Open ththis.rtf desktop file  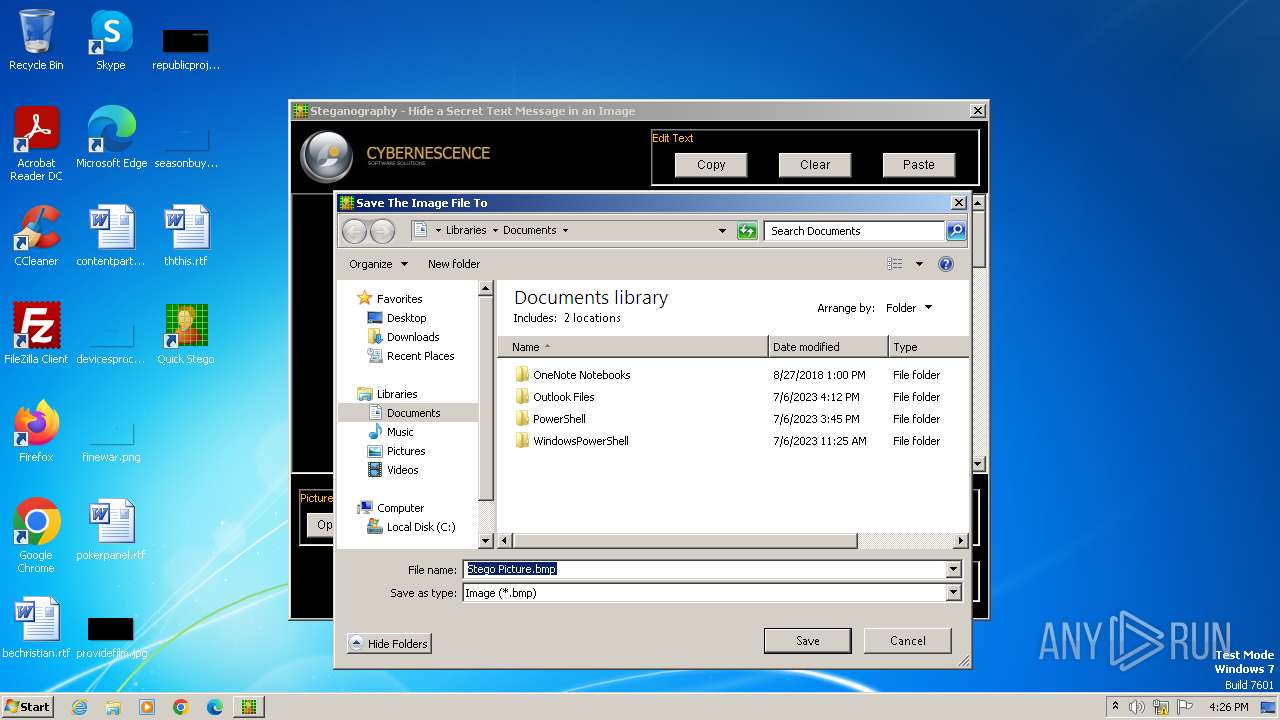point(186,236)
